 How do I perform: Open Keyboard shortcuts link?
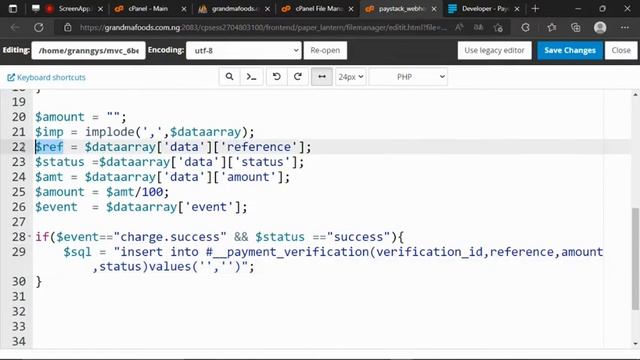coord(47,78)
